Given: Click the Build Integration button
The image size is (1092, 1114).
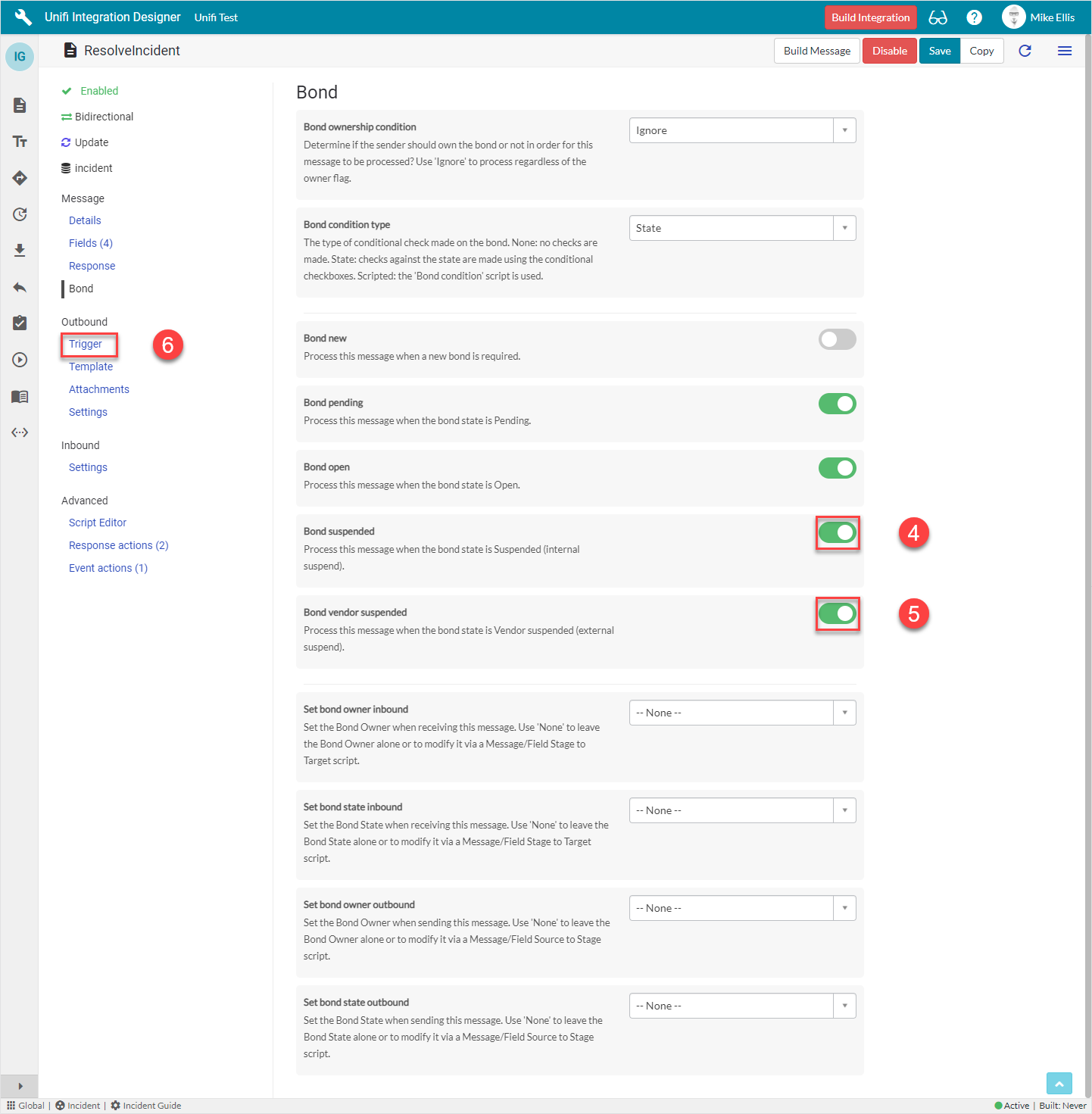Looking at the screenshot, I should pos(870,17).
